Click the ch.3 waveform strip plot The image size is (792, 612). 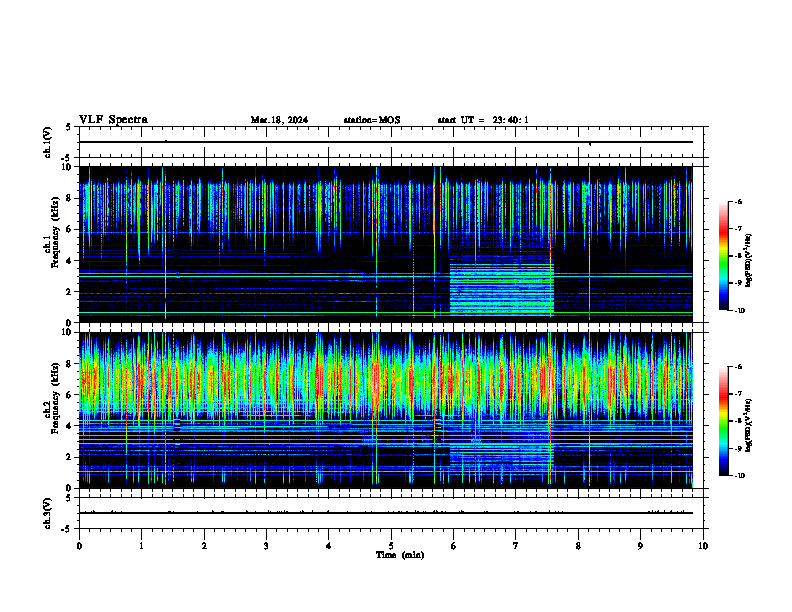pos(391,513)
